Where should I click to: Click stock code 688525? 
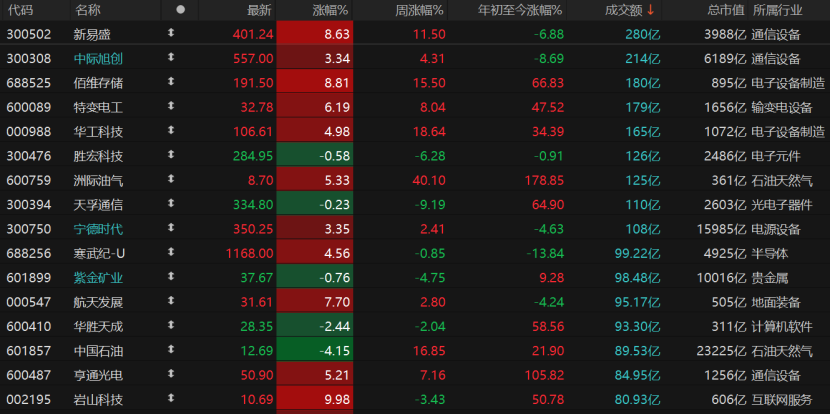[x=29, y=83]
